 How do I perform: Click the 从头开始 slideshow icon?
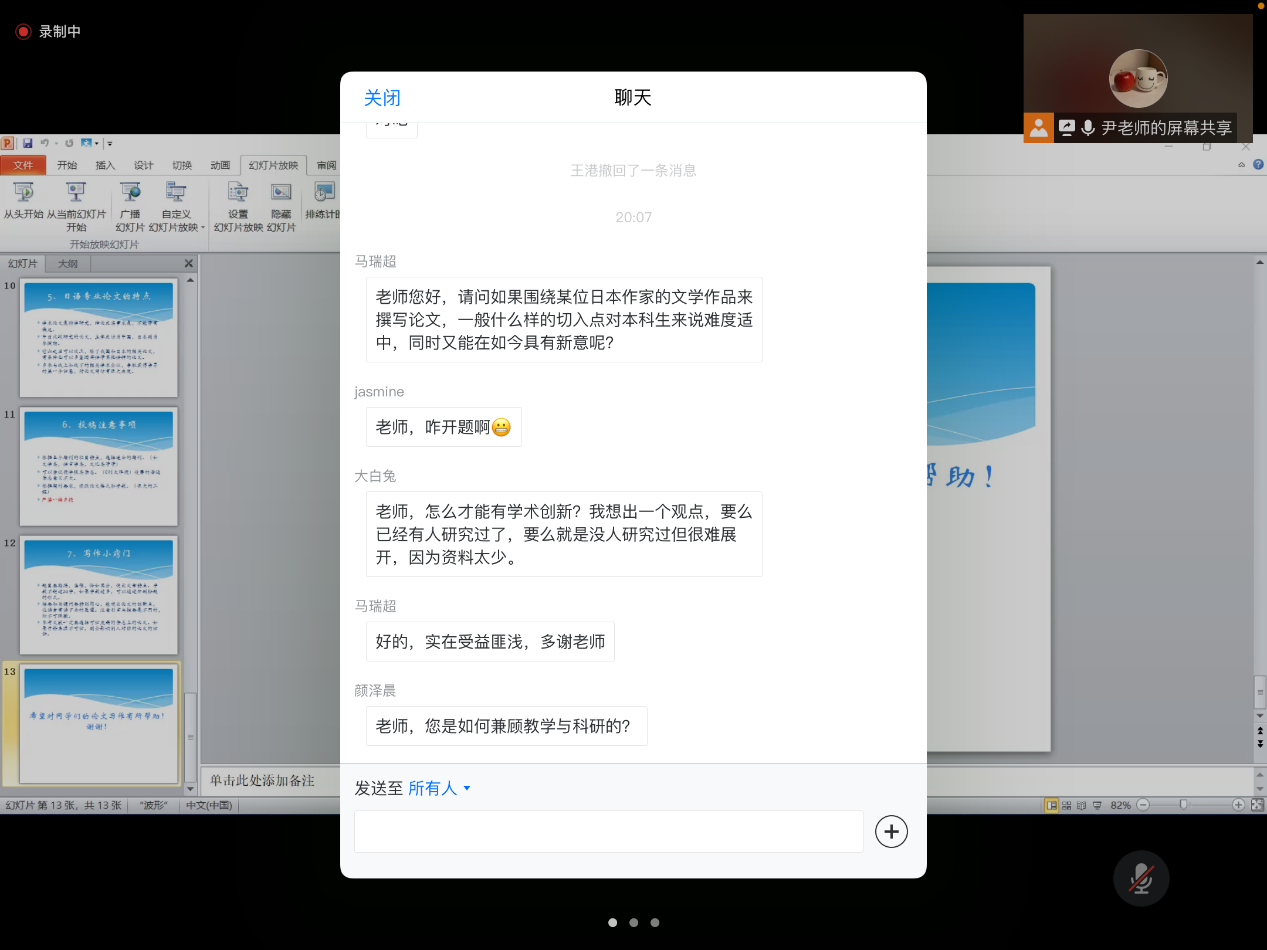tap(23, 193)
